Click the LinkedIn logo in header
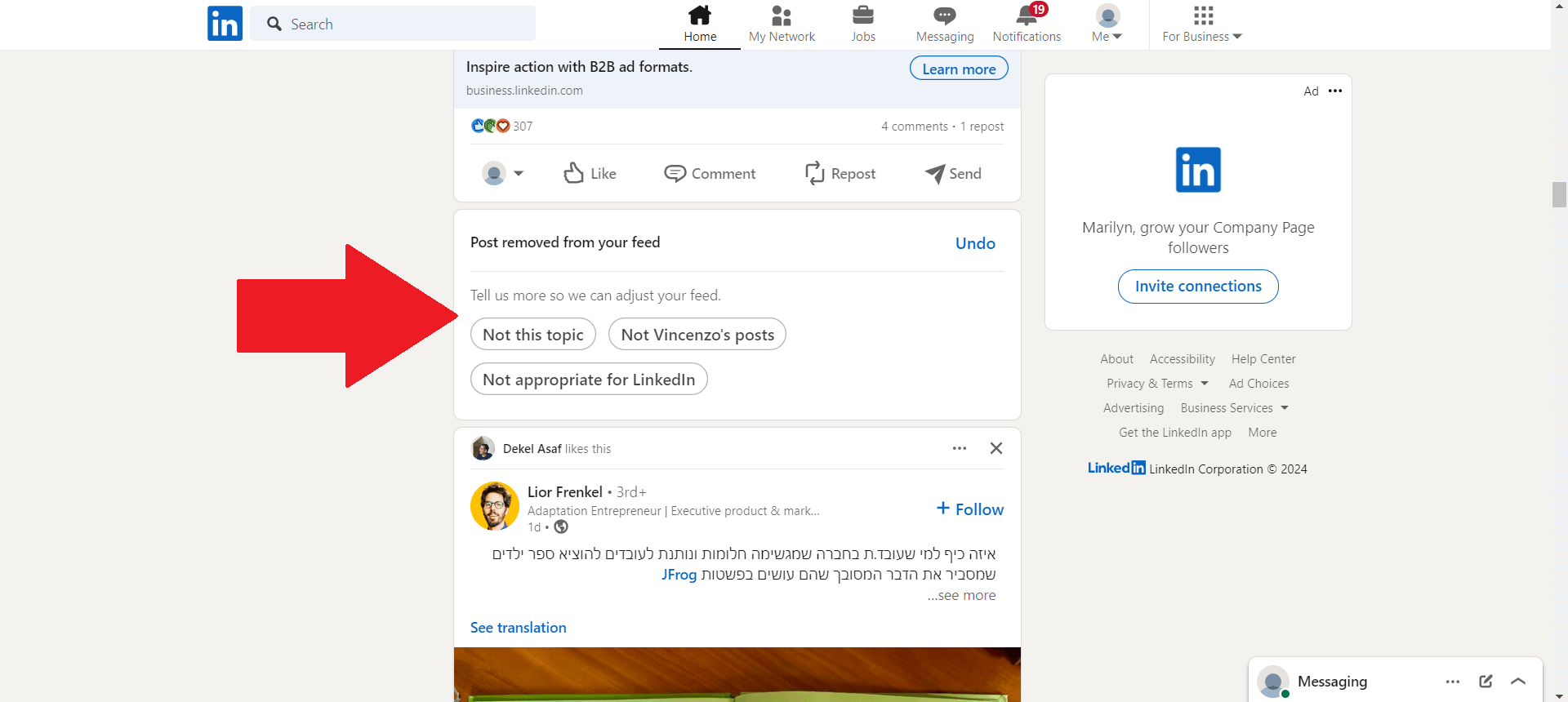This screenshot has width=1568, height=702. (225, 24)
